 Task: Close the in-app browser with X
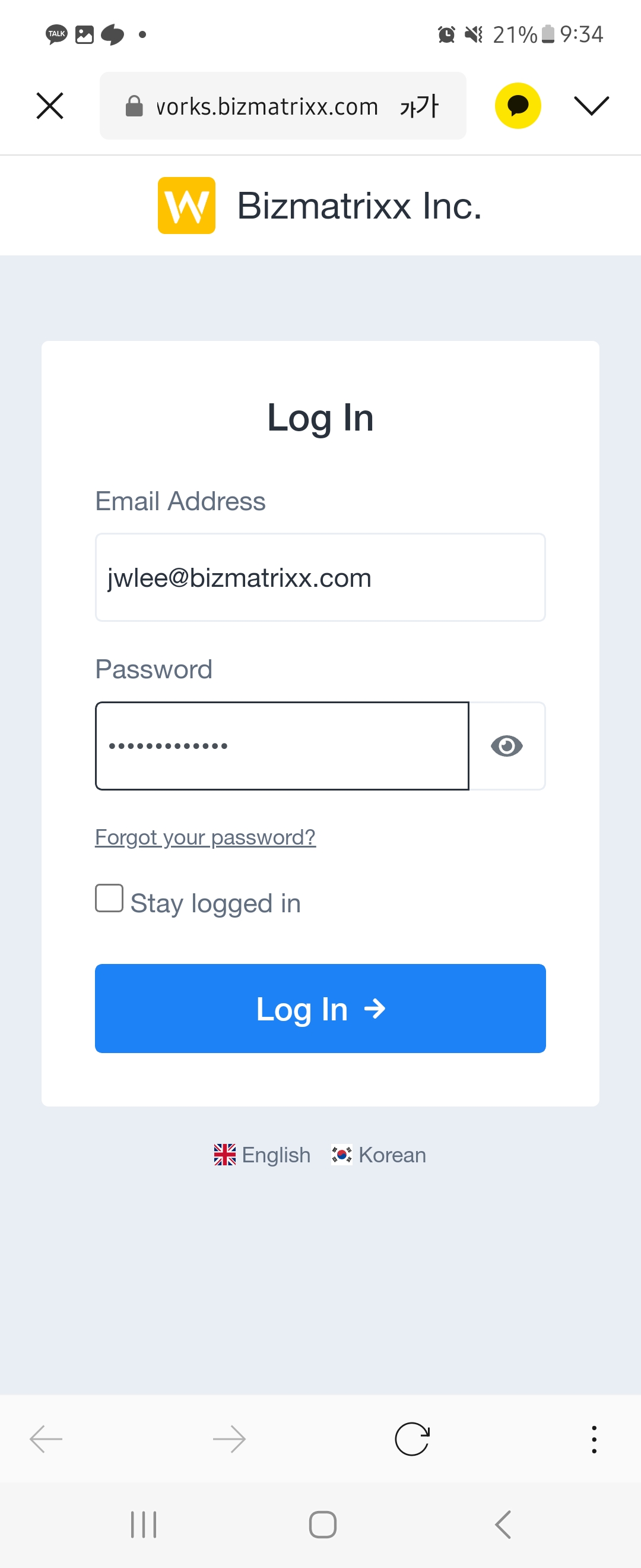pos(50,106)
